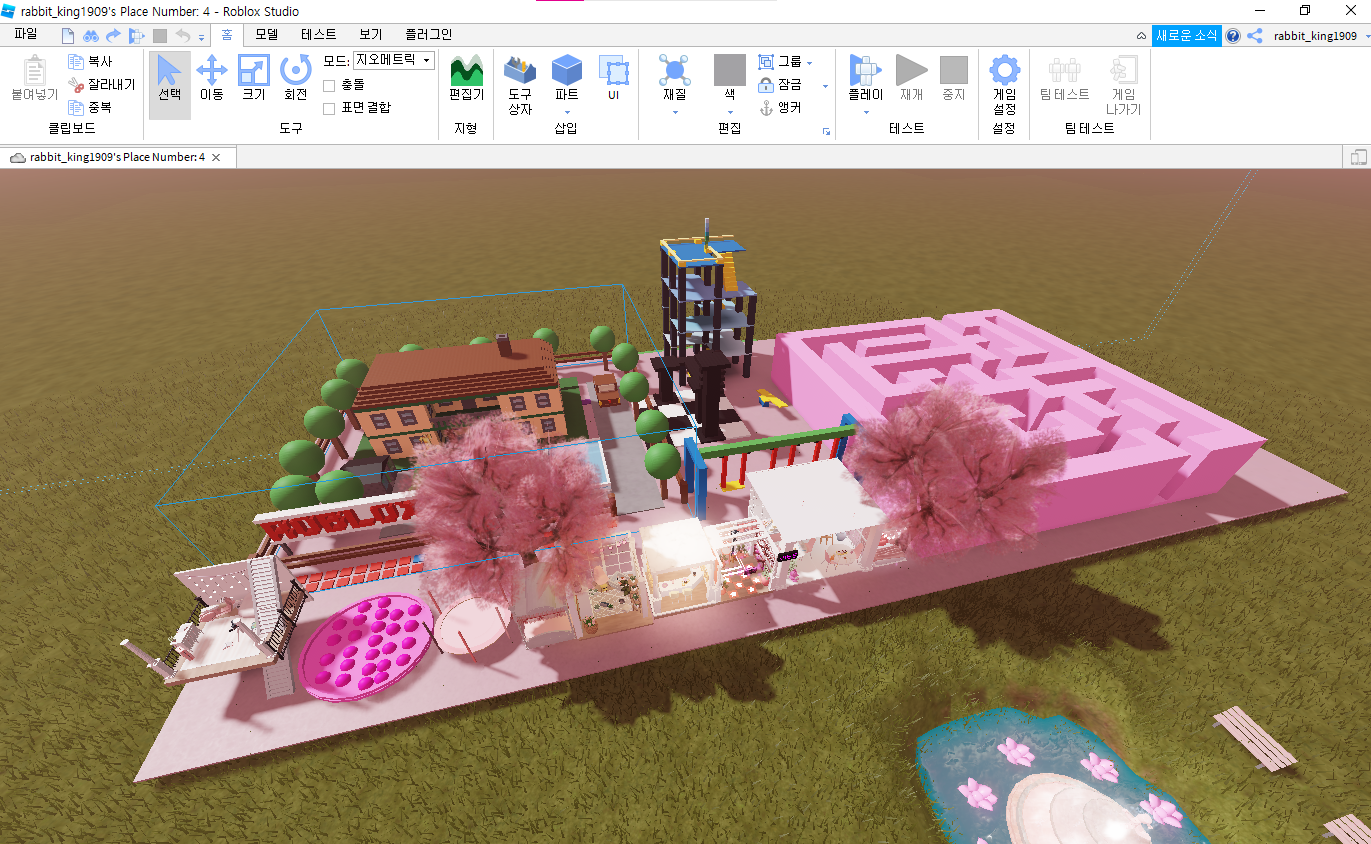The image size is (1371, 844).
Task: Toggle the device emulator icon
Action: [x=1358, y=157]
